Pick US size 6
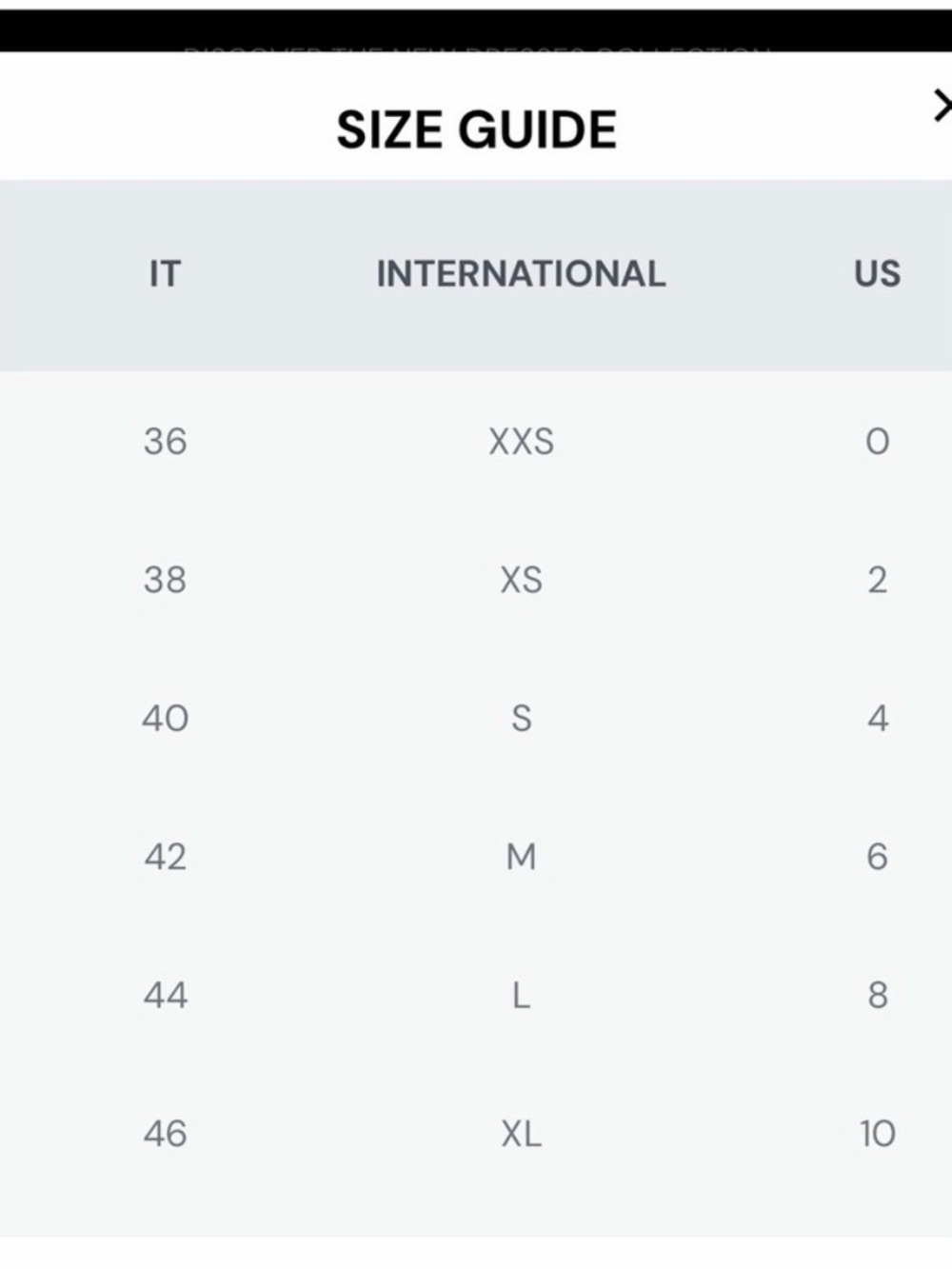This screenshot has height=1269, width=952. (x=877, y=857)
